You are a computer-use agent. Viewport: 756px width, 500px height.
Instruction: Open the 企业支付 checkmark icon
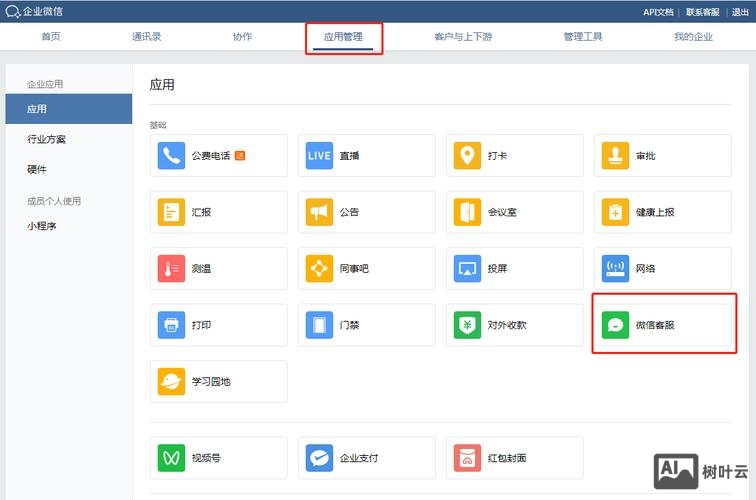click(x=319, y=458)
